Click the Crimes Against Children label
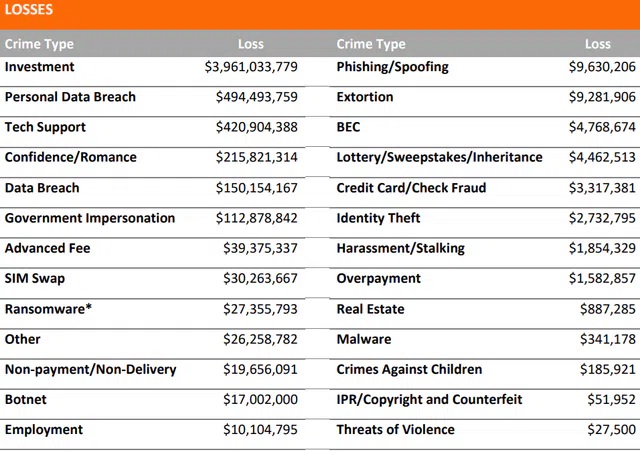This screenshot has height=451, width=640. 410,369
